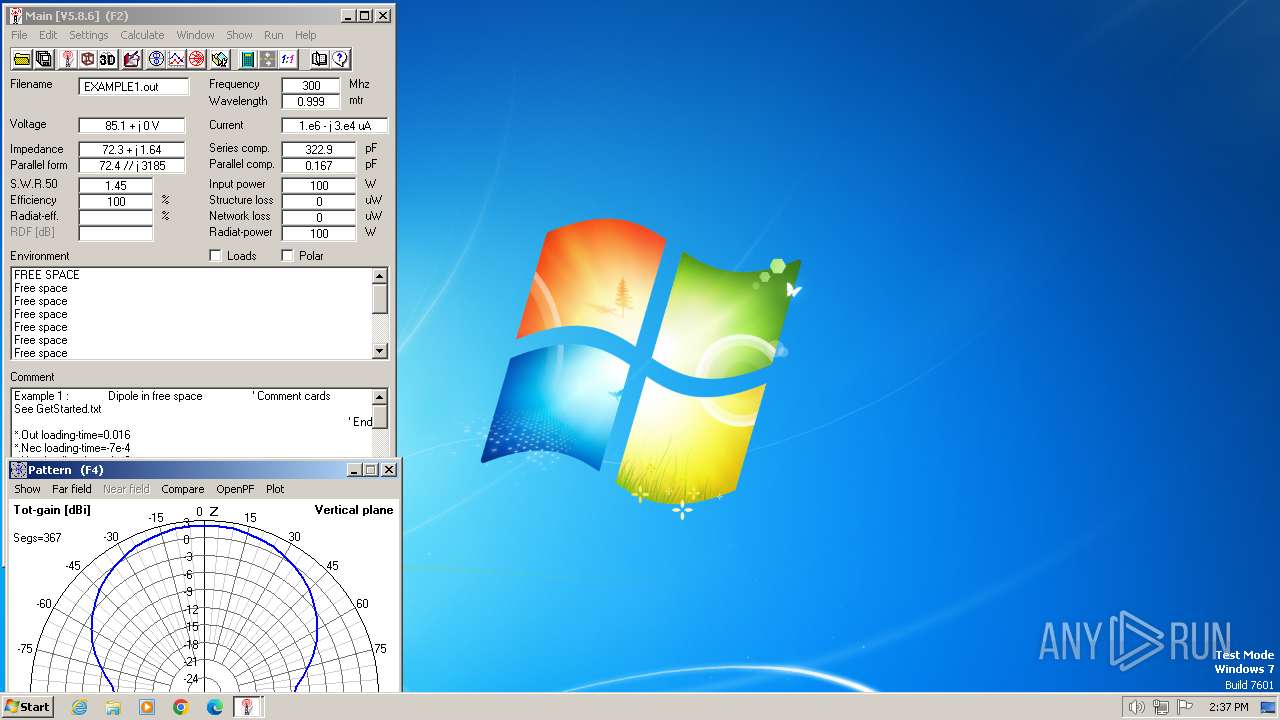The image size is (1280, 720).
Task: Click the 'See GetStarted.txt' comment line
Action: pyautogui.click(x=58, y=409)
